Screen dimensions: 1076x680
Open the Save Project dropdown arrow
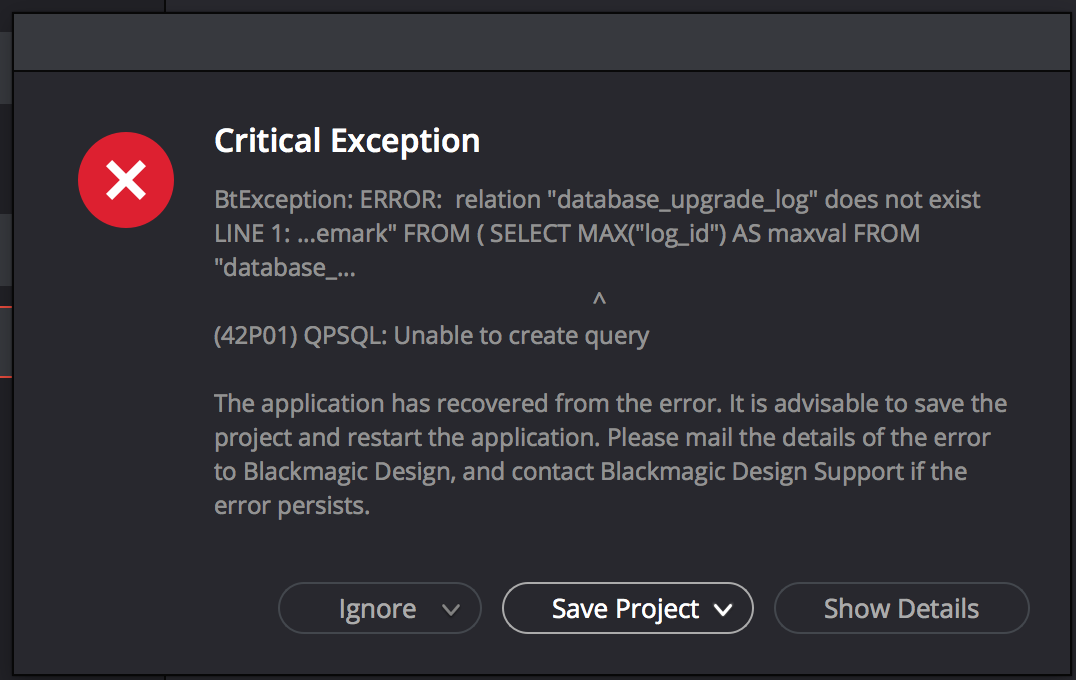point(723,609)
